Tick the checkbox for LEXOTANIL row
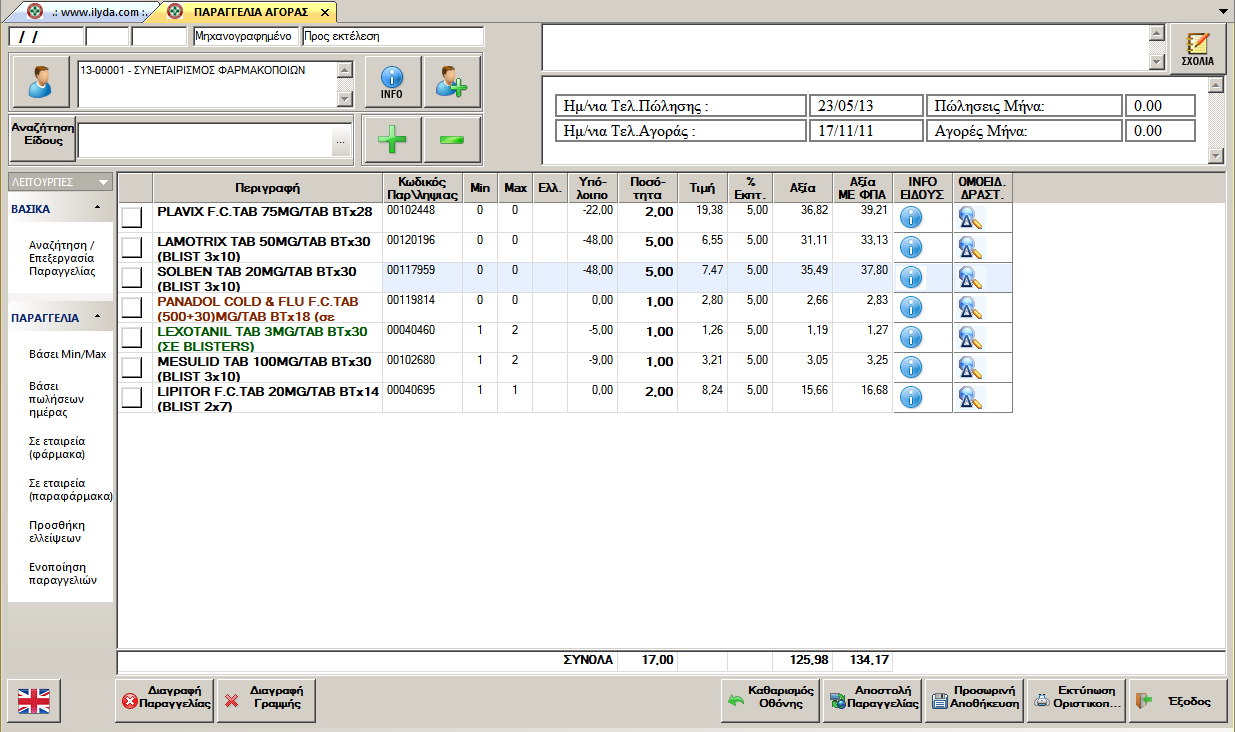The image size is (1235, 732). coord(132,338)
